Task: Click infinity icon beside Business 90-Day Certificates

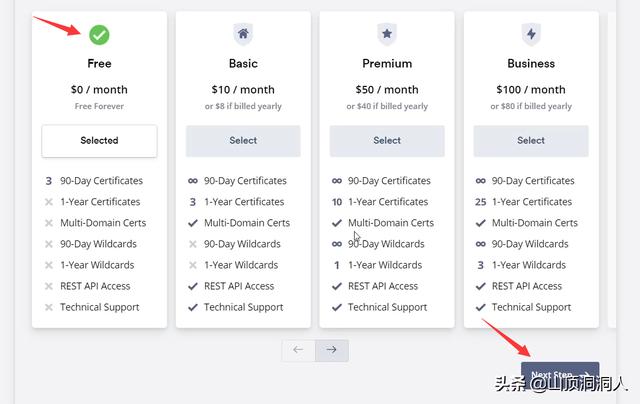Action: coord(481,181)
